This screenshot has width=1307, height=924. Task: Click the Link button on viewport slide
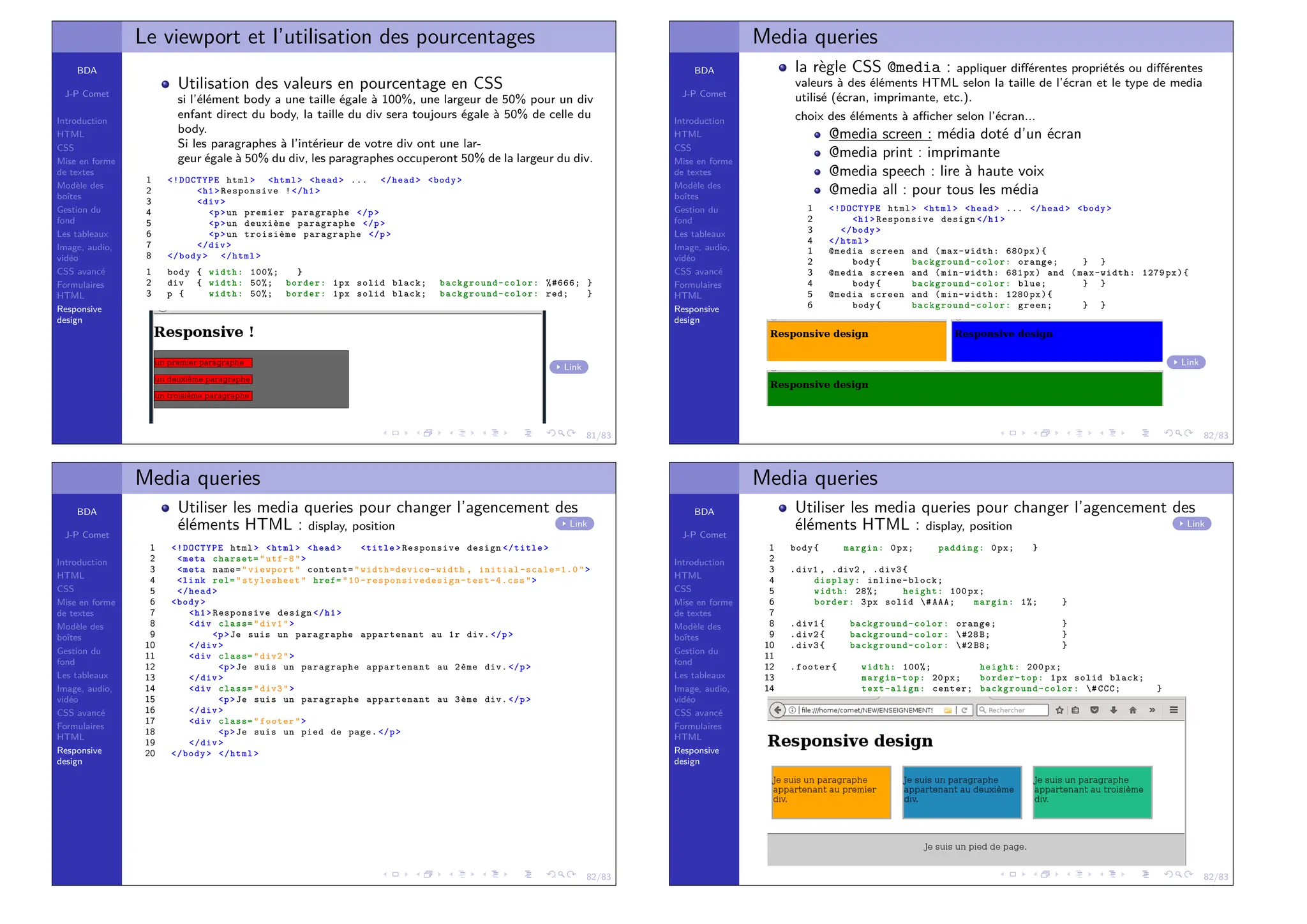point(569,367)
